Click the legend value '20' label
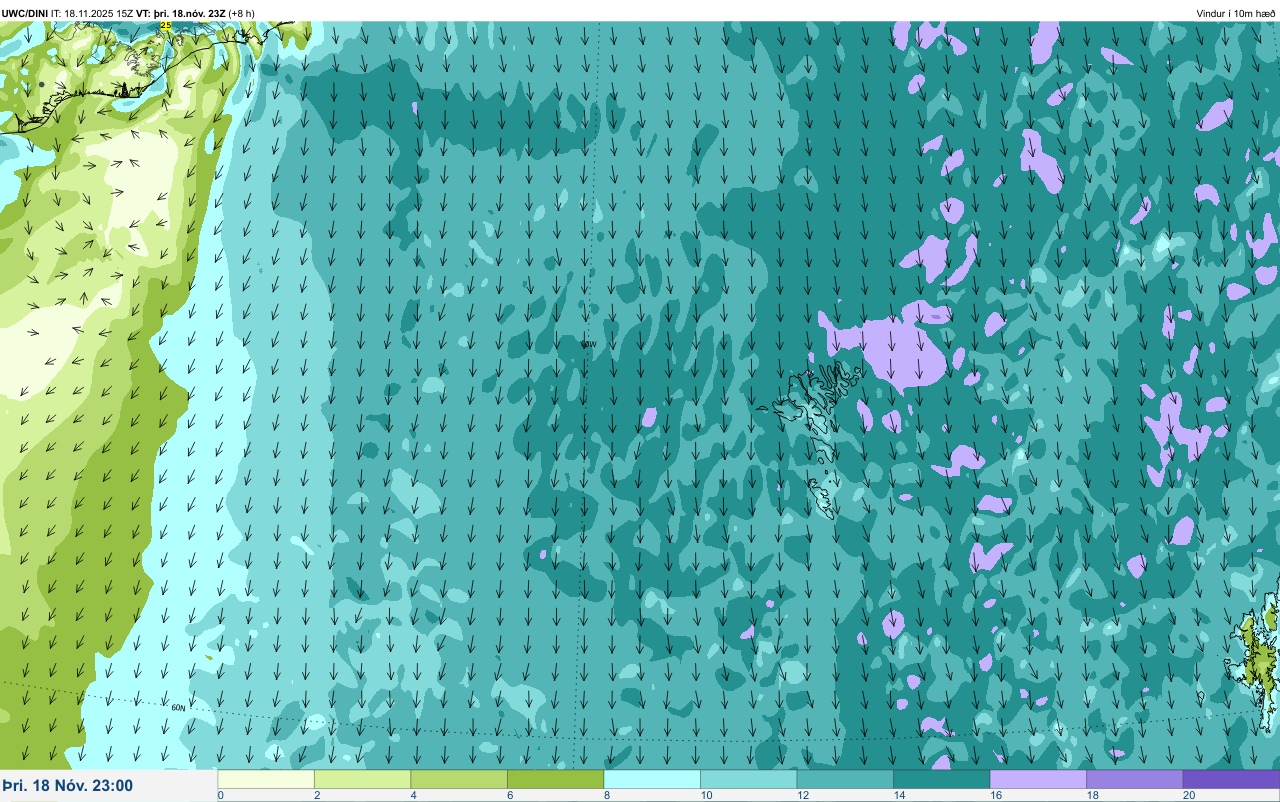This screenshot has height=802, width=1280. [1188, 795]
